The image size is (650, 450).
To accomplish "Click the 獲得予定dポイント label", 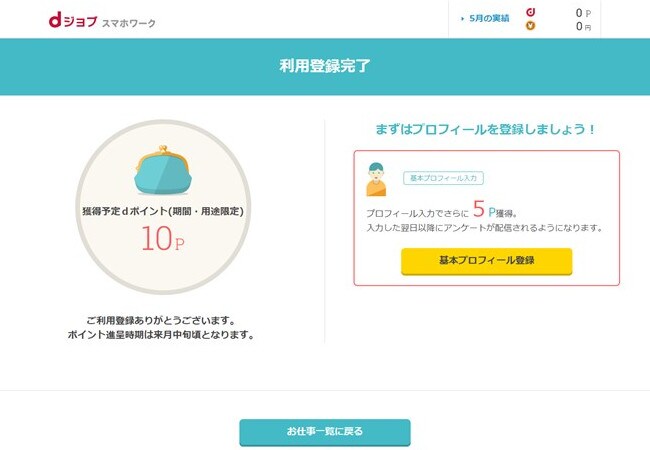I will 162,211.
